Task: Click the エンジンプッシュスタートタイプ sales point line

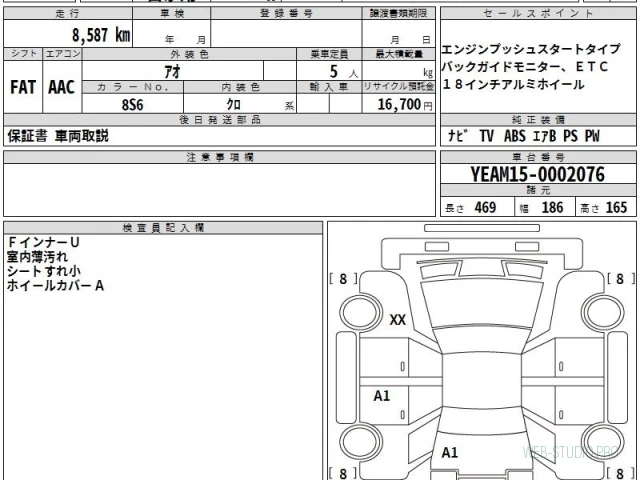Action: pos(531,49)
